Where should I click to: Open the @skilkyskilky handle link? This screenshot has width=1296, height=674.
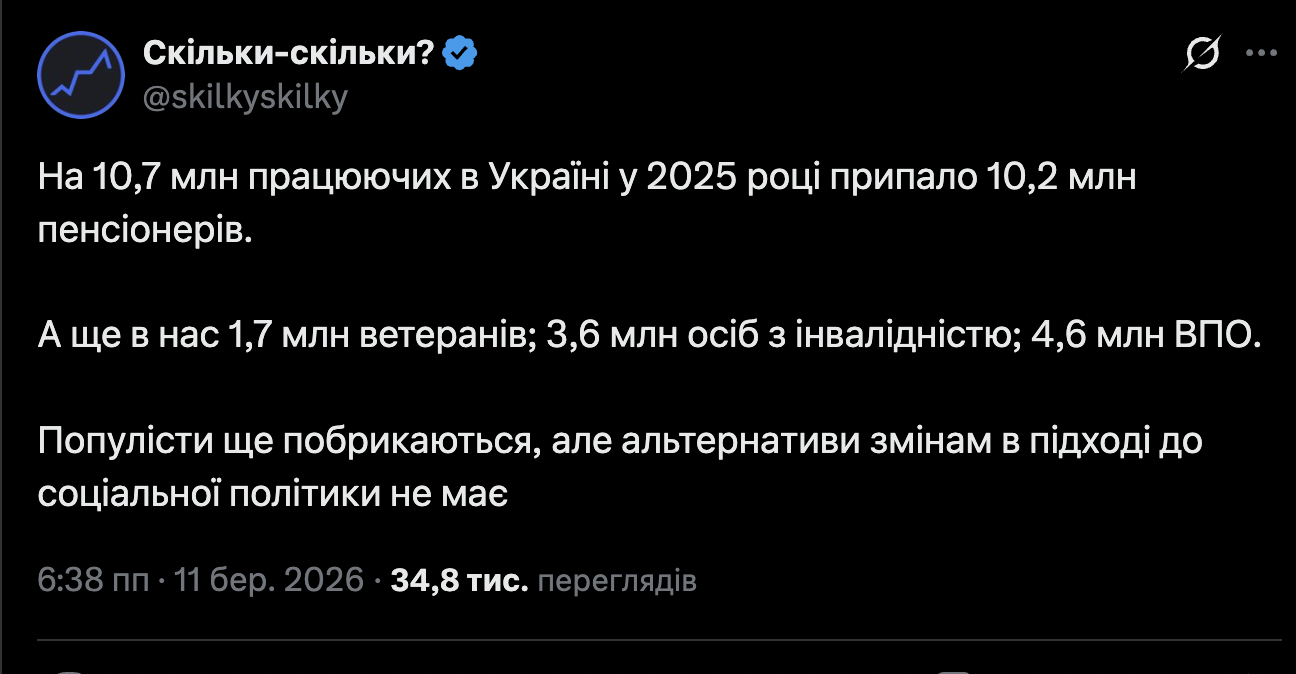[x=245, y=98]
